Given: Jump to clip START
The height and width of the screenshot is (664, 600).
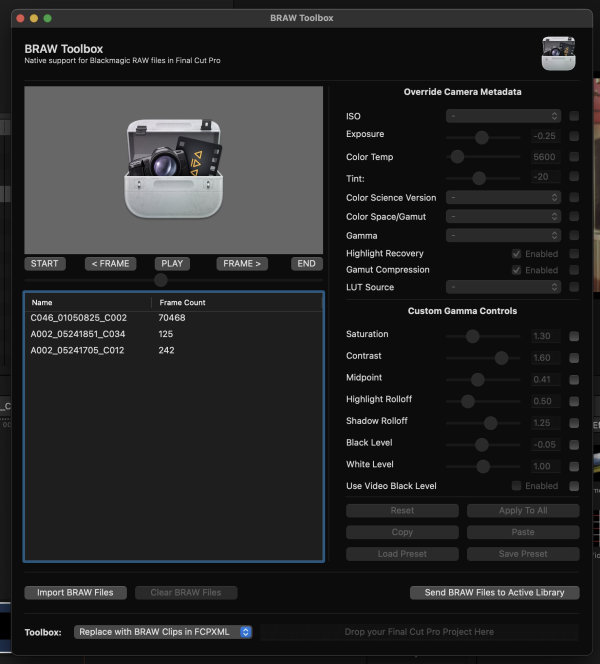Looking at the screenshot, I should point(44,263).
